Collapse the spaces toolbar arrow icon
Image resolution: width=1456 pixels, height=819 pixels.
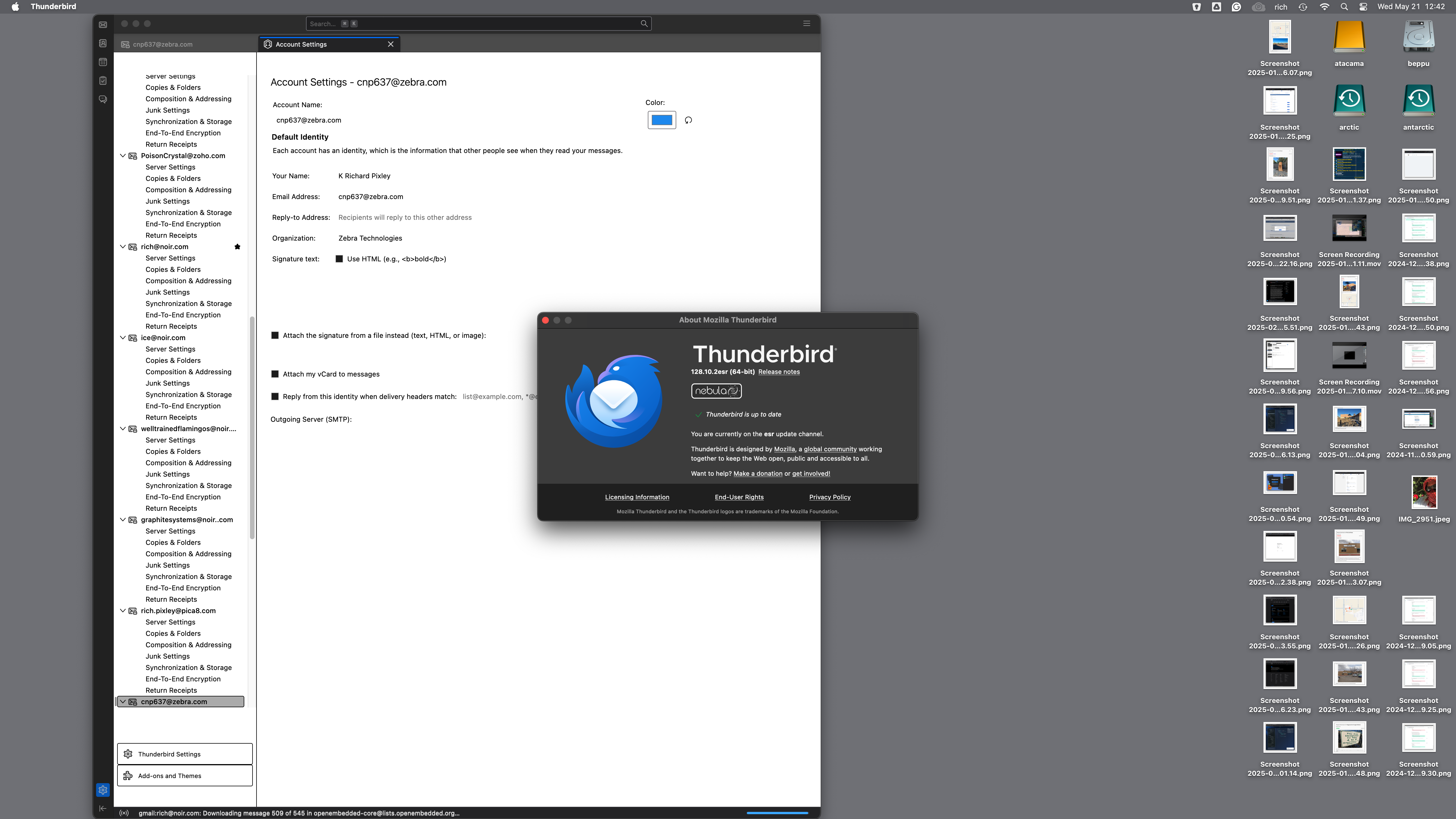tap(102, 808)
